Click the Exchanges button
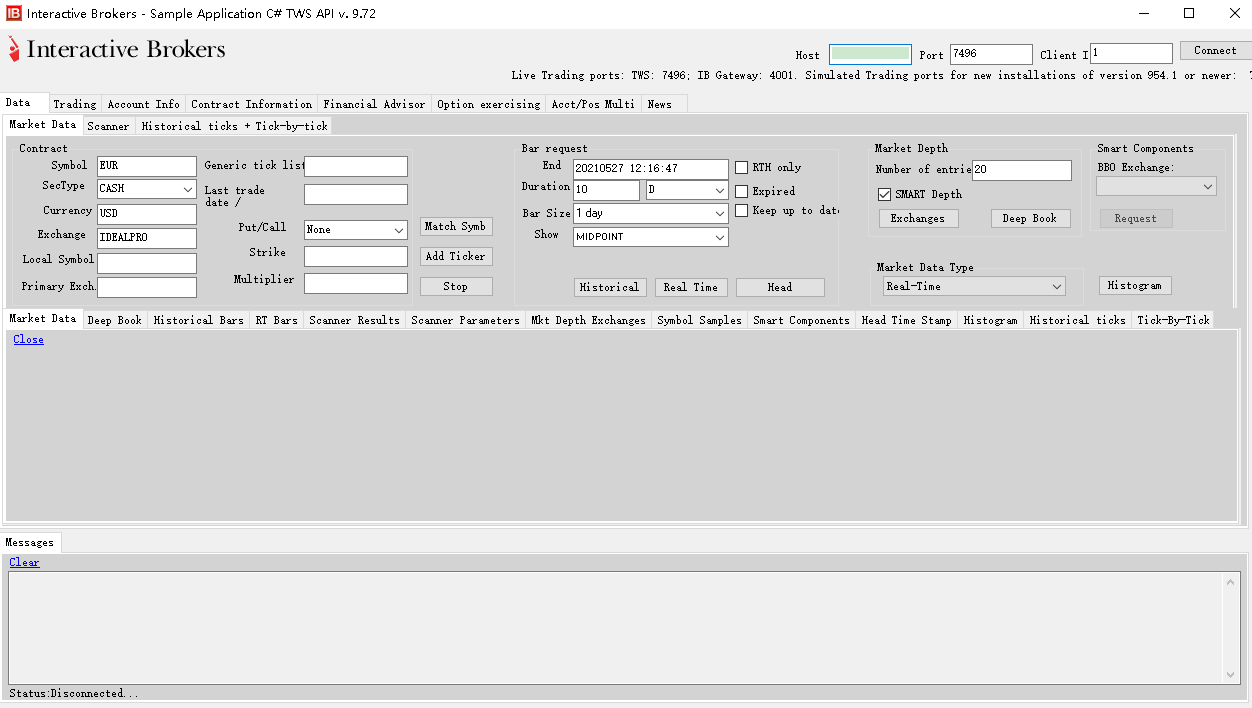The image size is (1252, 708). [918, 218]
